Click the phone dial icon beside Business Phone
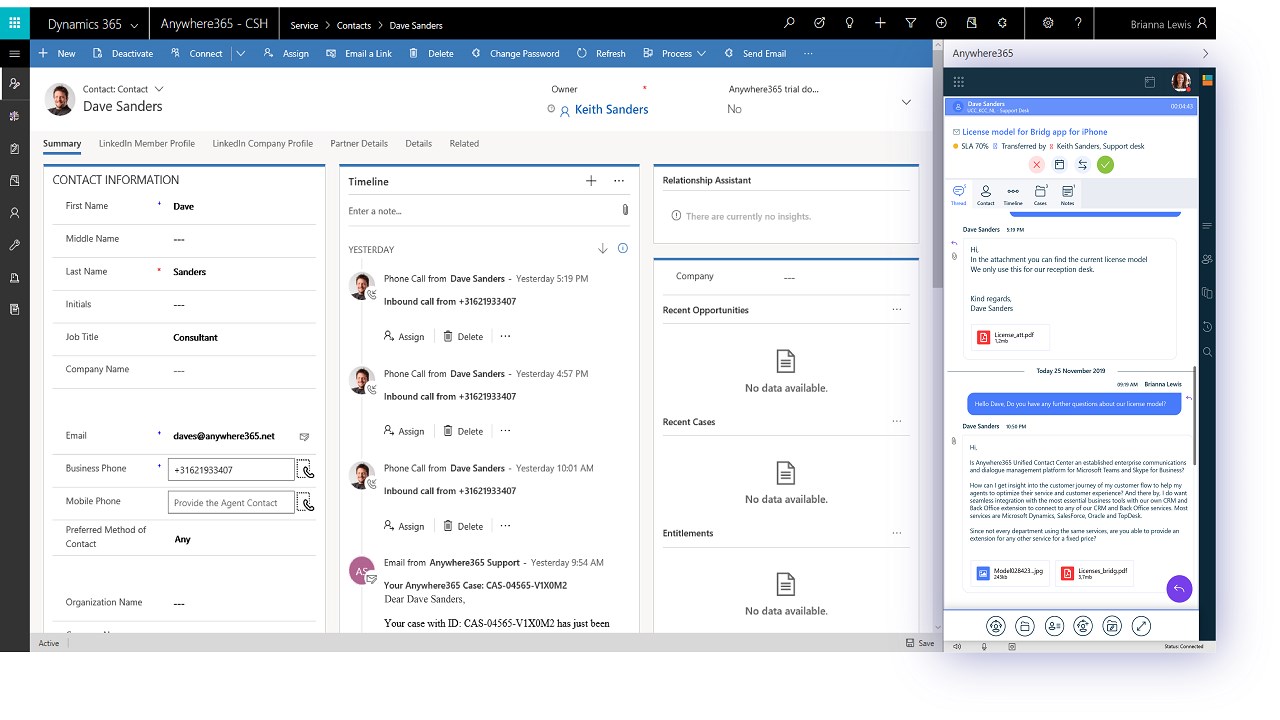Image resolution: width=1280 pixels, height=720 pixels. 306,470
